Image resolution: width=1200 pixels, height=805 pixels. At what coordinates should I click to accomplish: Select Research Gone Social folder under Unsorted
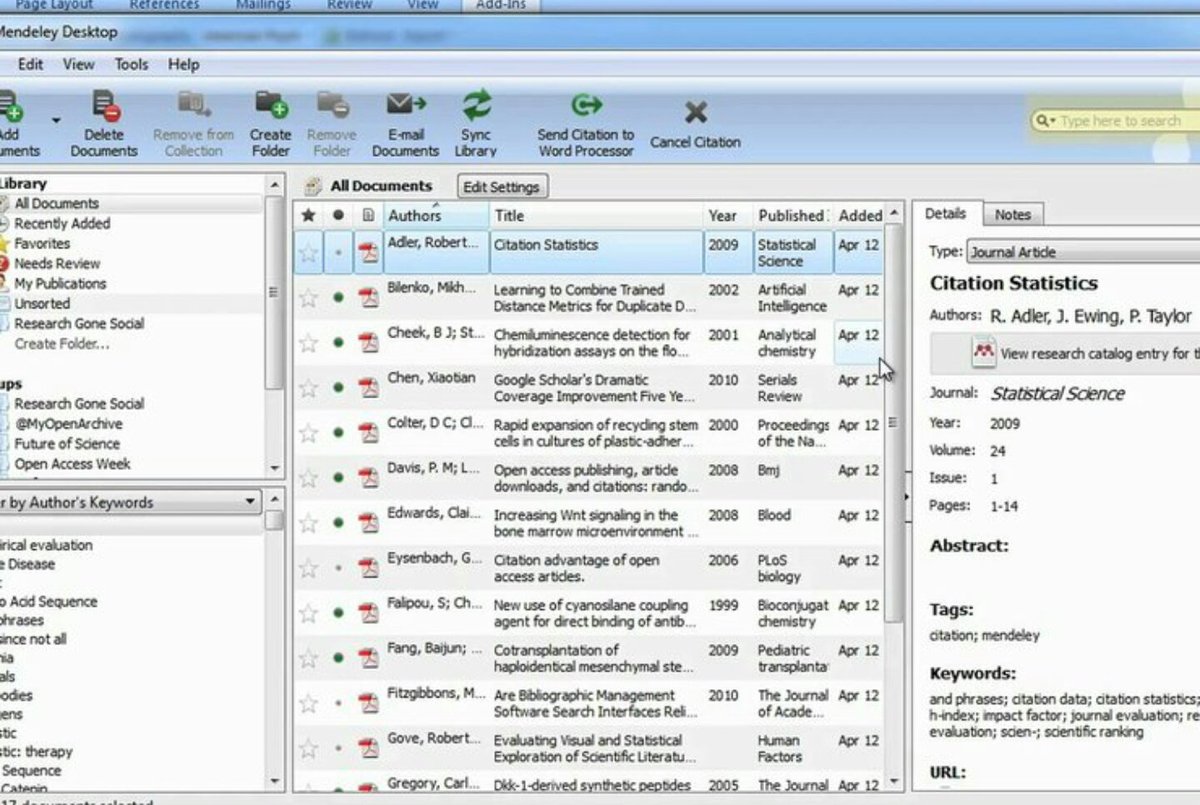tap(79, 324)
